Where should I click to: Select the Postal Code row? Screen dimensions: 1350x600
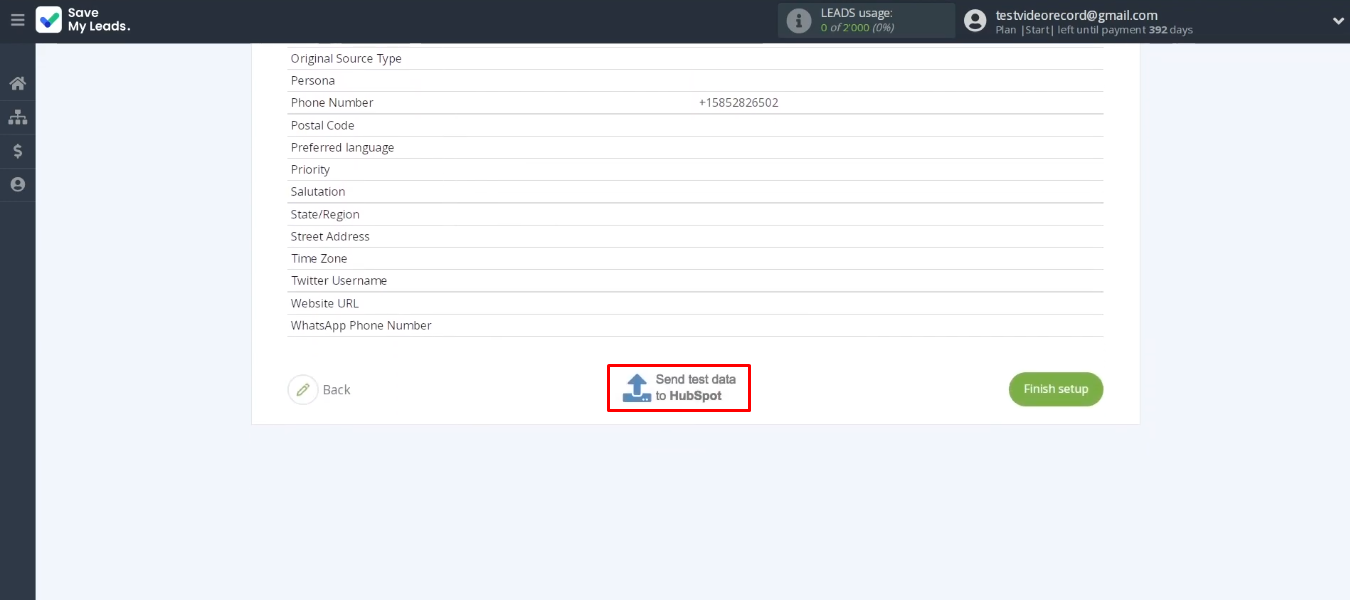pos(696,125)
